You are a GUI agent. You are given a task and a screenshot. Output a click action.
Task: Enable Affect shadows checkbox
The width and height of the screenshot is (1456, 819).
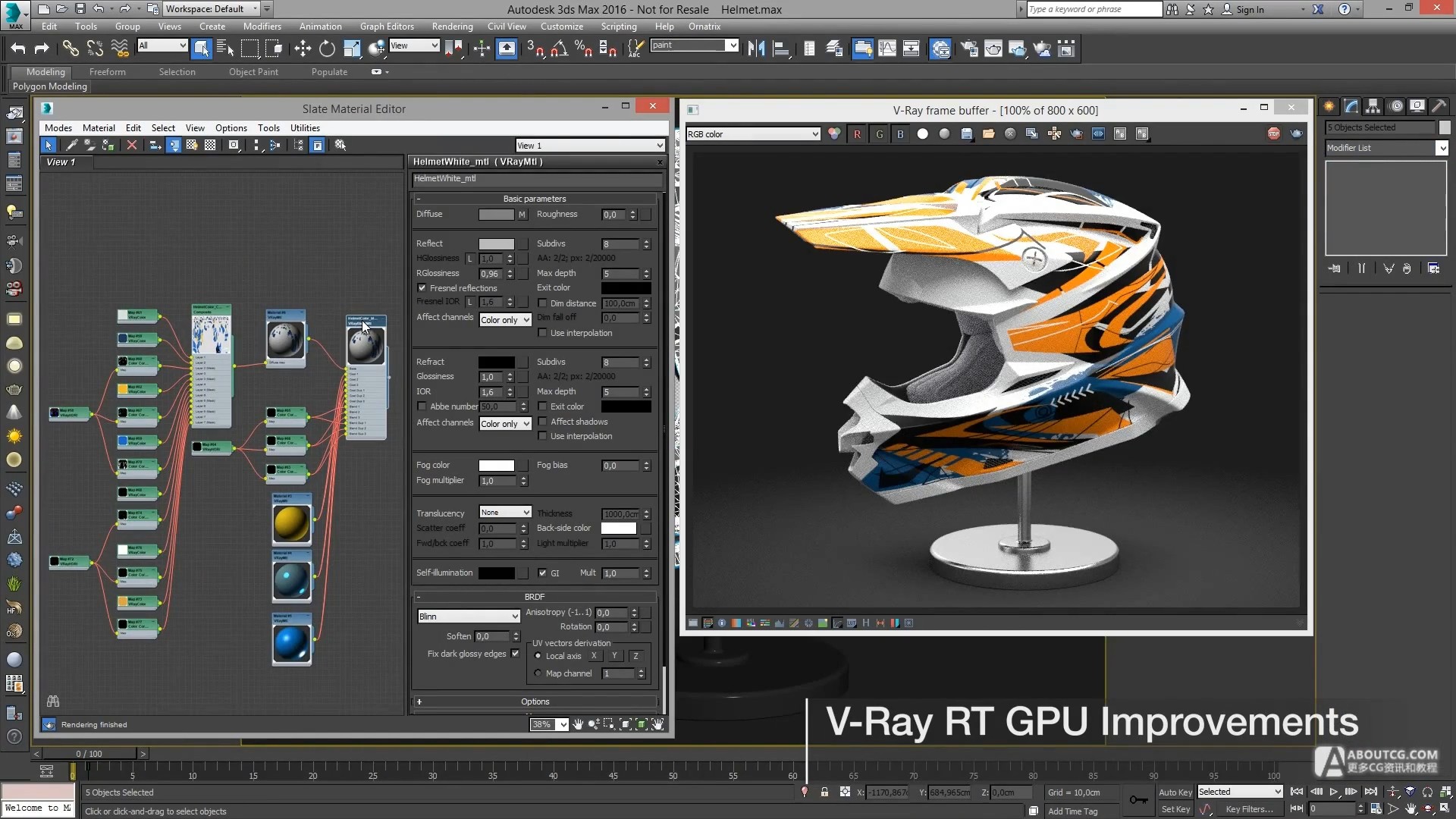542,422
